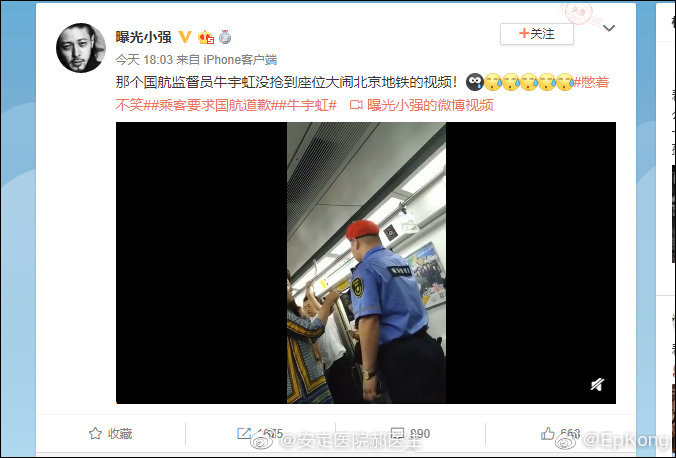Open the iPhone客户端 source link
676x458 pixels.
(240, 60)
